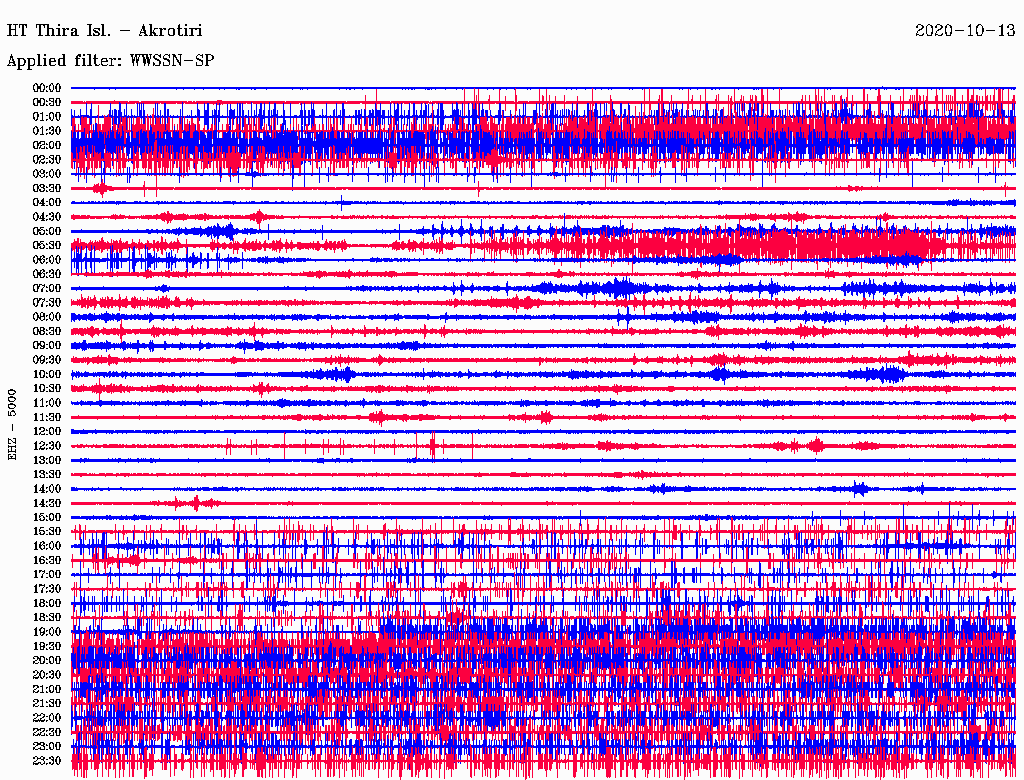Click the 14:30 time label
This screenshot has height=780, width=1024.
pyautogui.click(x=47, y=503)
